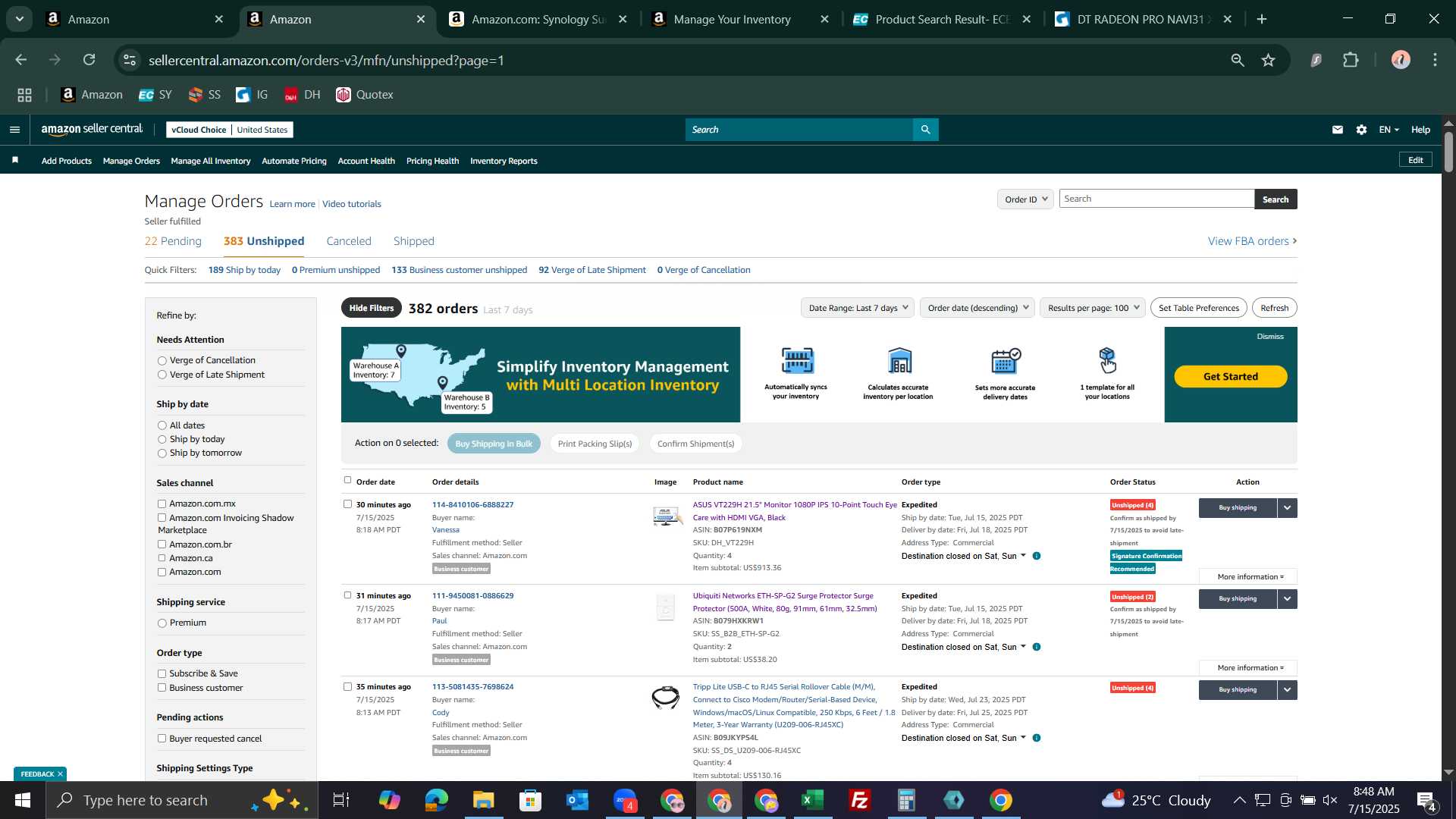Expand More information for the ASUS order

pos(1248,577)
